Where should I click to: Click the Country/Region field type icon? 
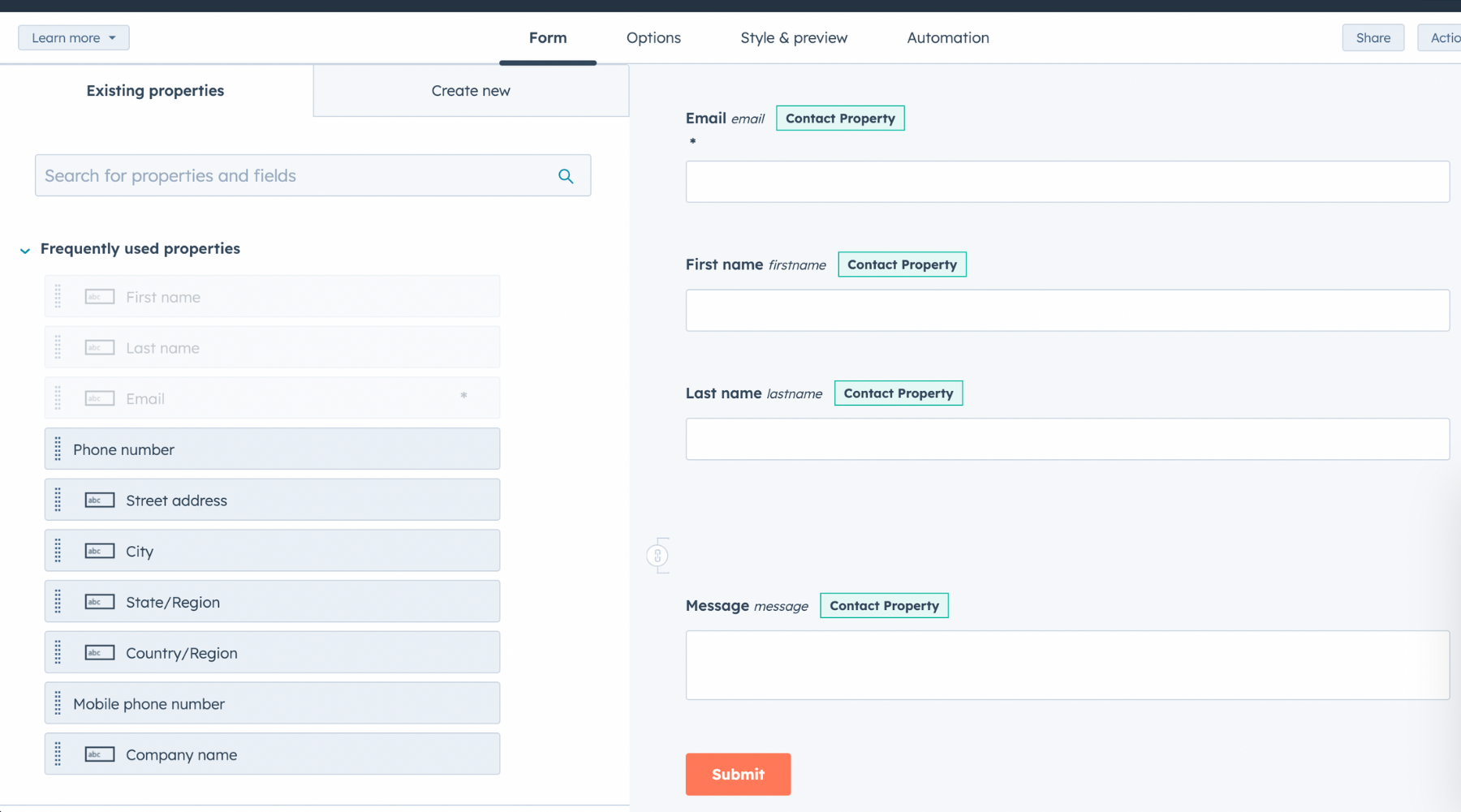coord(100,653)
